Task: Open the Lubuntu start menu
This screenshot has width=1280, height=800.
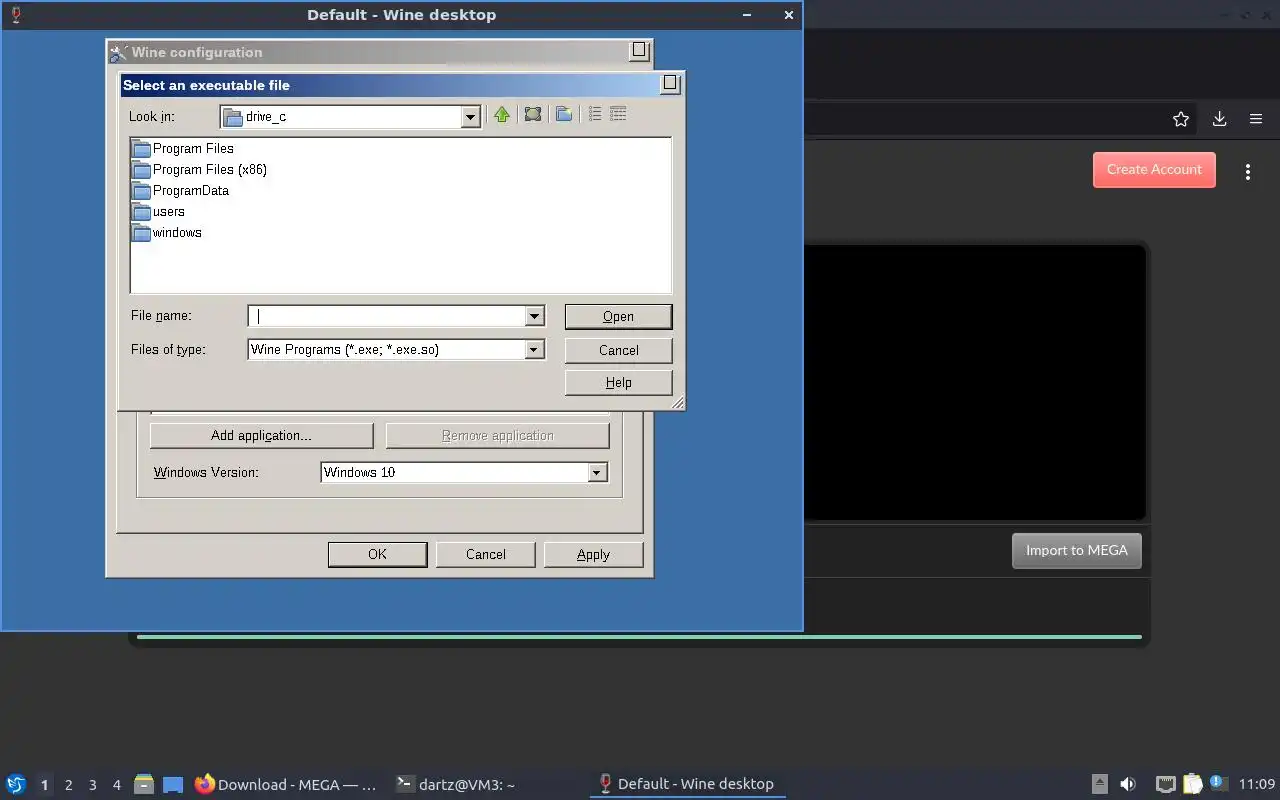Action: [x=16, y=784]
